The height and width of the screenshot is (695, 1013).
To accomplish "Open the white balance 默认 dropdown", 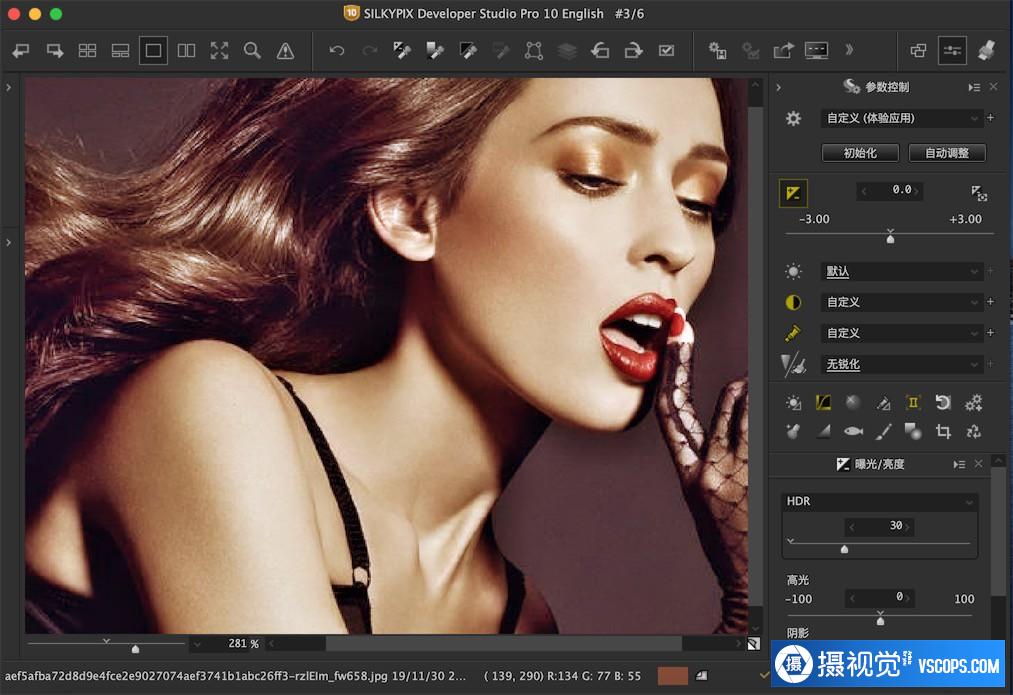I will (901, 272).
